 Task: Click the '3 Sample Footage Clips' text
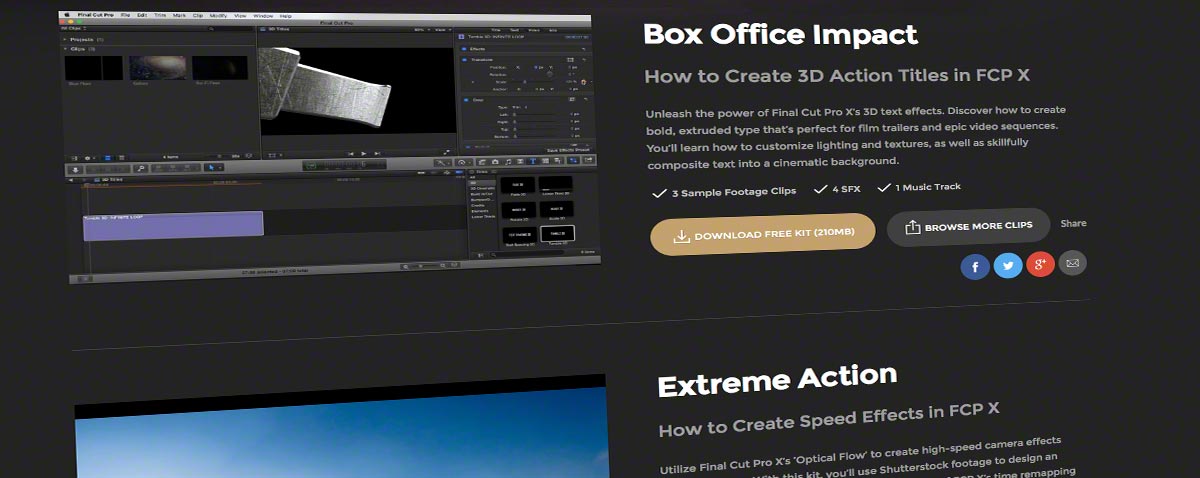(735, 192)
